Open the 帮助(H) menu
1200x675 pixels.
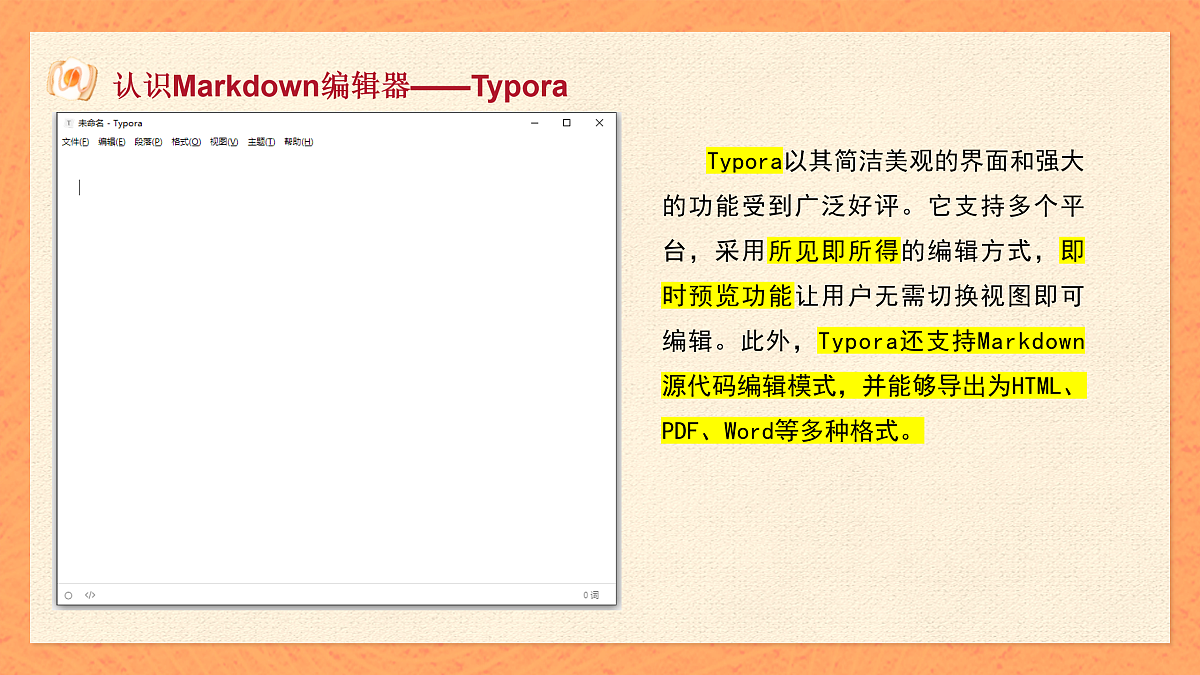point(298,142)
